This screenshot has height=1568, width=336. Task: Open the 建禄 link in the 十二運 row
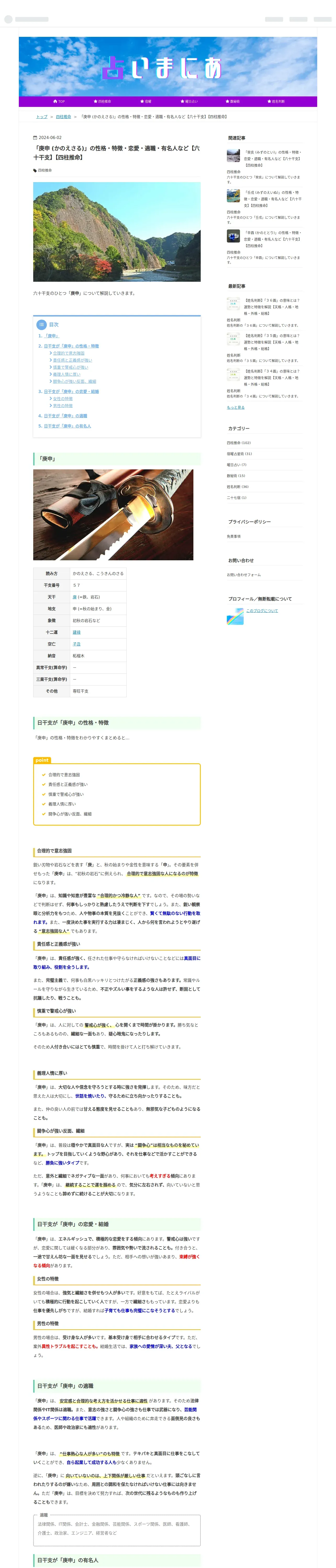pos(77,632)
